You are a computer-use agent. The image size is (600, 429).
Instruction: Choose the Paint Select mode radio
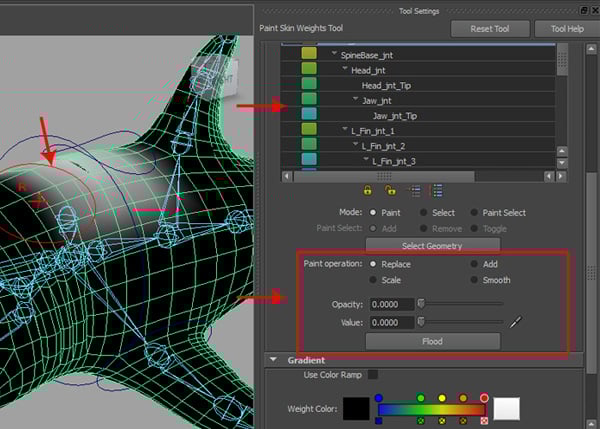(x=473, y=213)
